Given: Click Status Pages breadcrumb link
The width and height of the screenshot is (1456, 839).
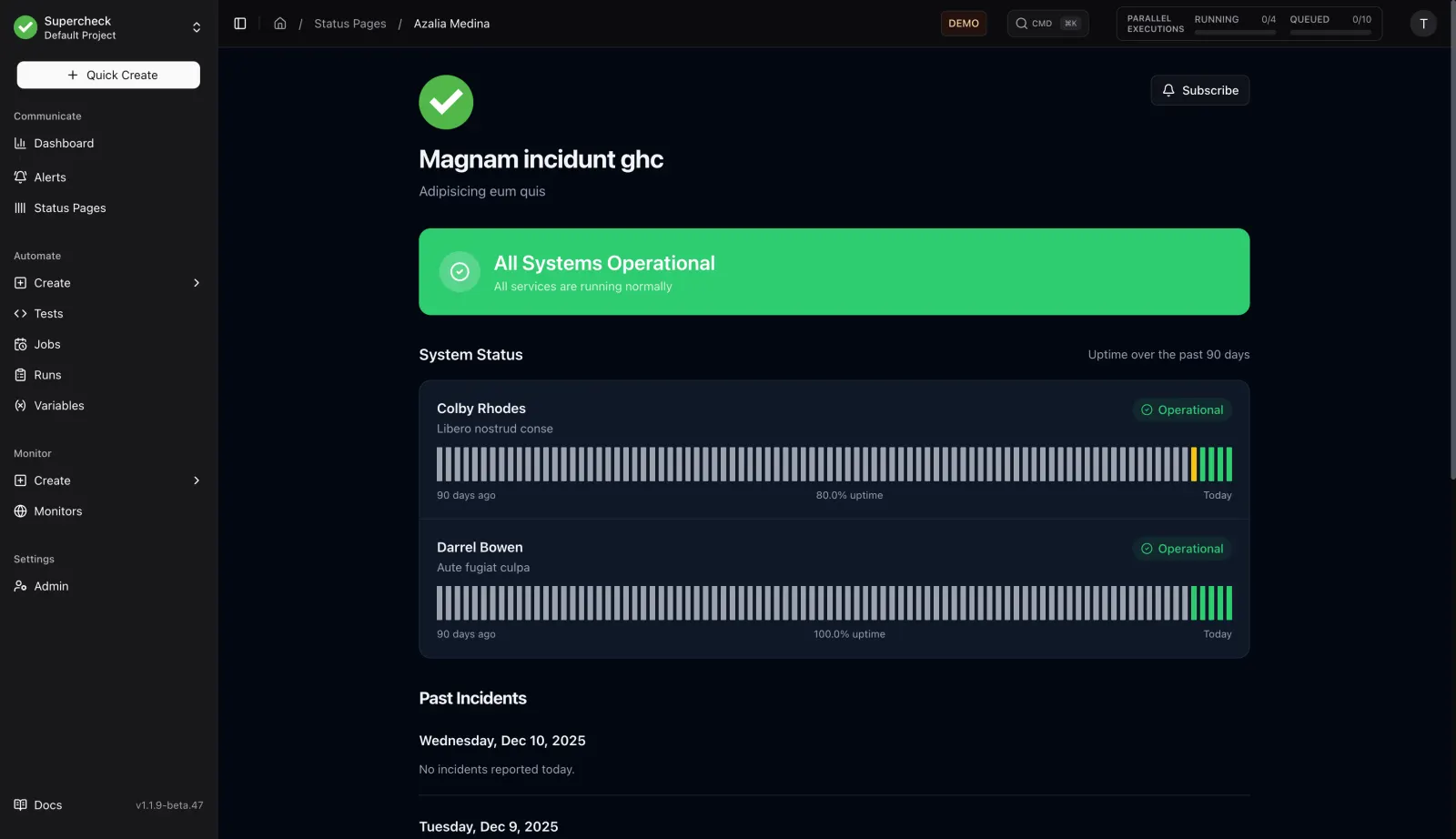Looking at the screenshot, I should point(350,24).
